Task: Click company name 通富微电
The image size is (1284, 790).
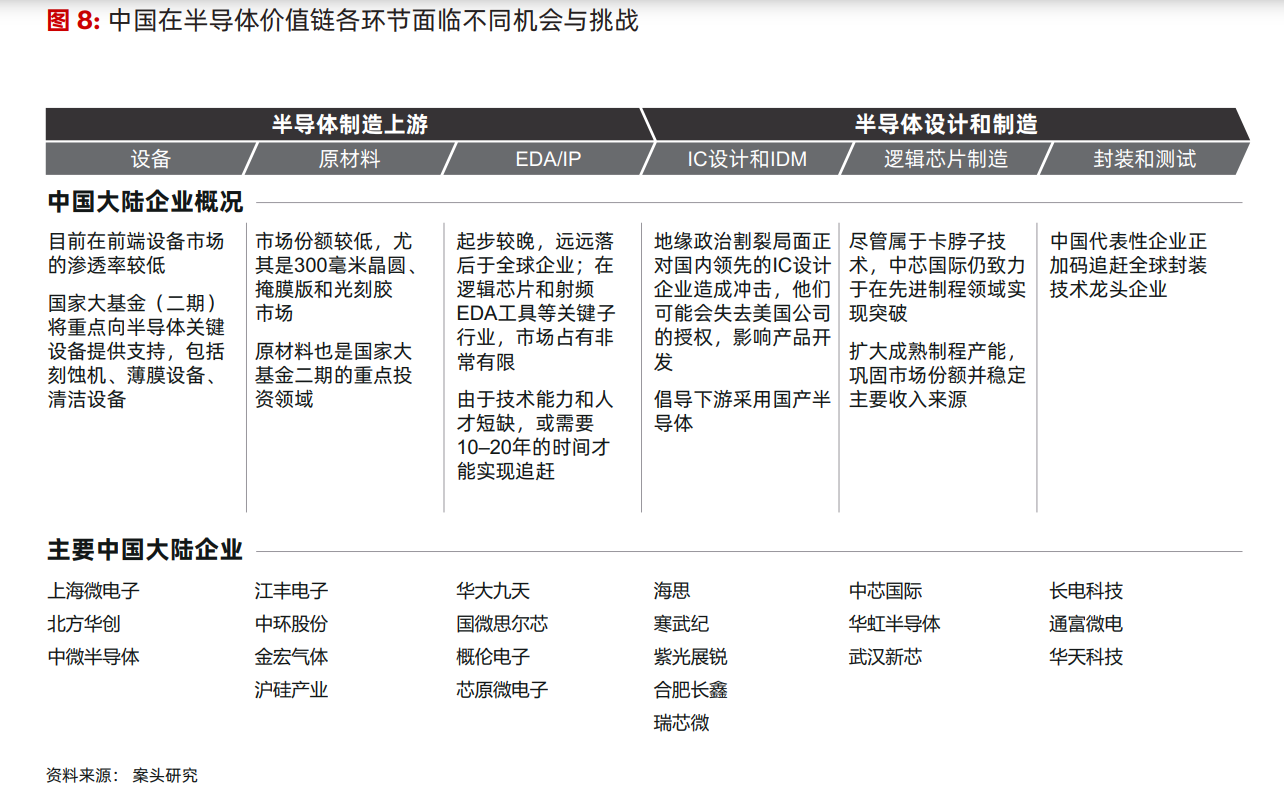Action: [1086, 624]
